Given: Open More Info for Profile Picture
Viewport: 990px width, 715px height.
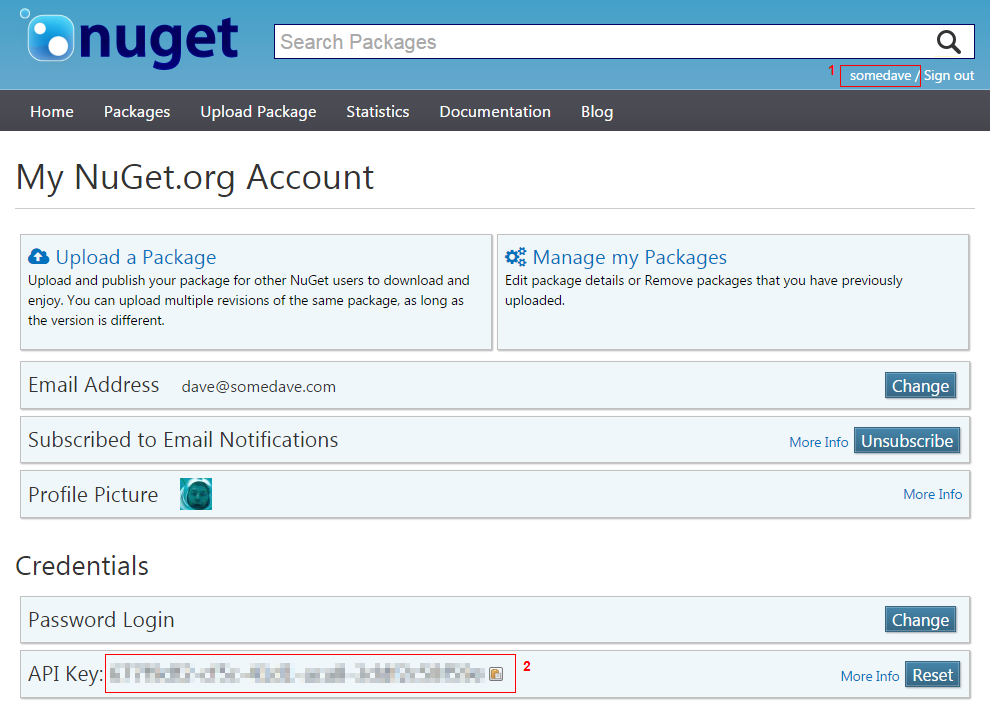Looking at the screenshot, I should coord(933,494).
